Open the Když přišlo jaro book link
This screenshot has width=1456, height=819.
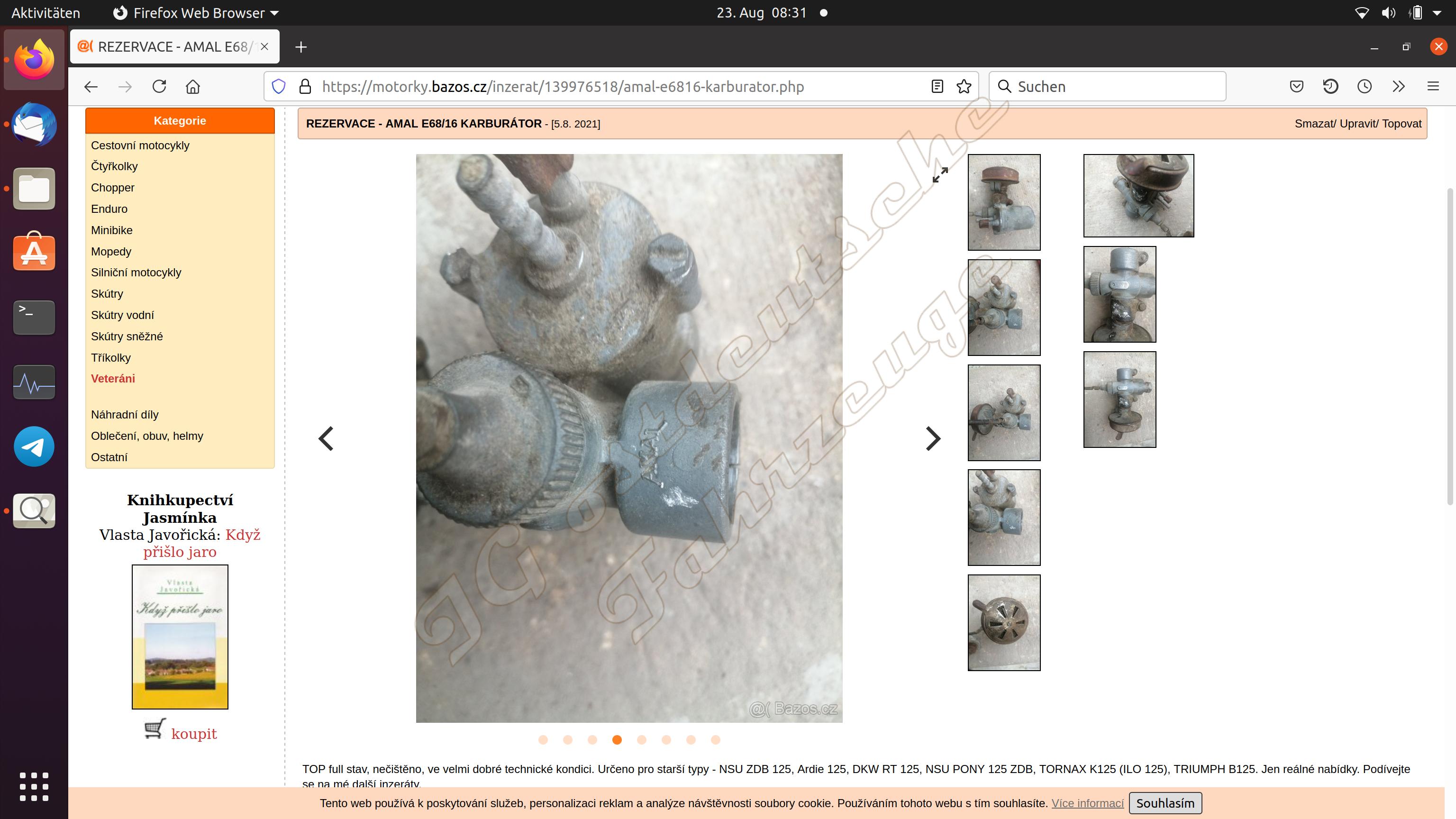click(202, 543)
